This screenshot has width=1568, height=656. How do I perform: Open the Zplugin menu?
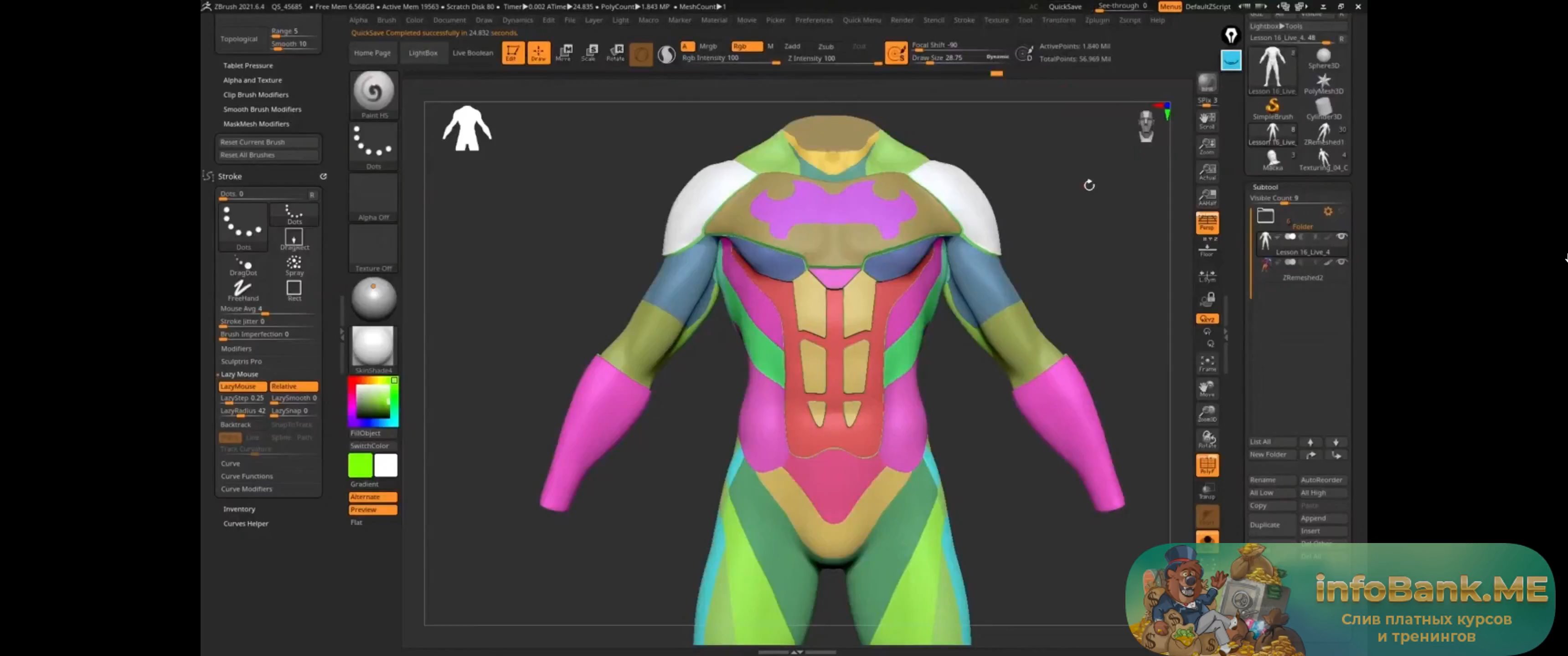click(x=1097, y=20)
